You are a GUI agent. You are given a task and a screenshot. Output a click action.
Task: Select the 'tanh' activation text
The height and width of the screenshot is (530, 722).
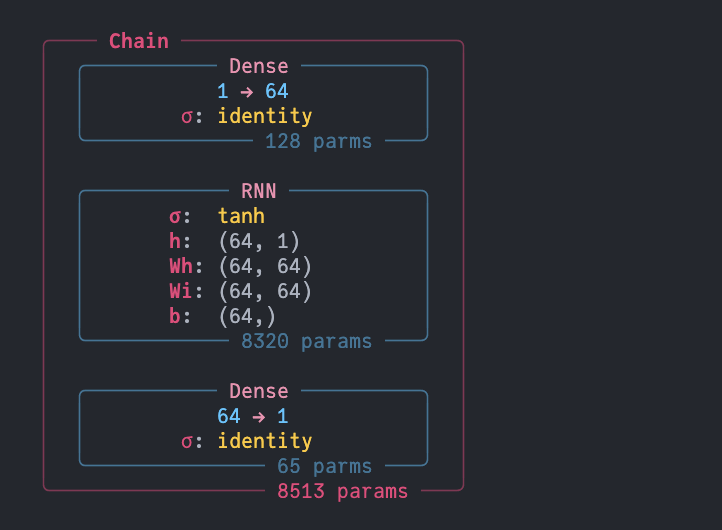(x=241, y=216)
